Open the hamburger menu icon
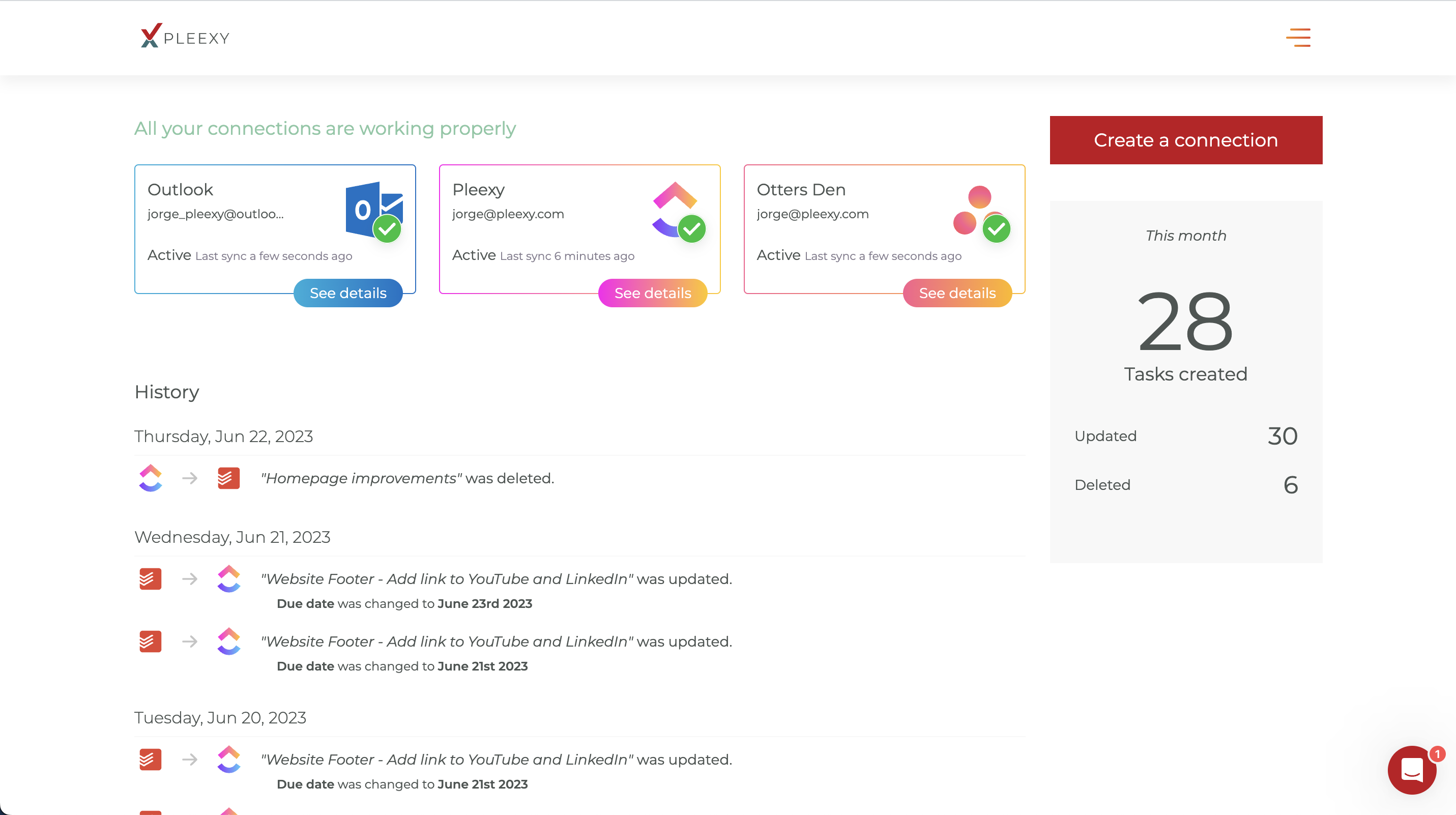Image resolution: width=1456 pixels, height=815 pixels. [1298, 37]
